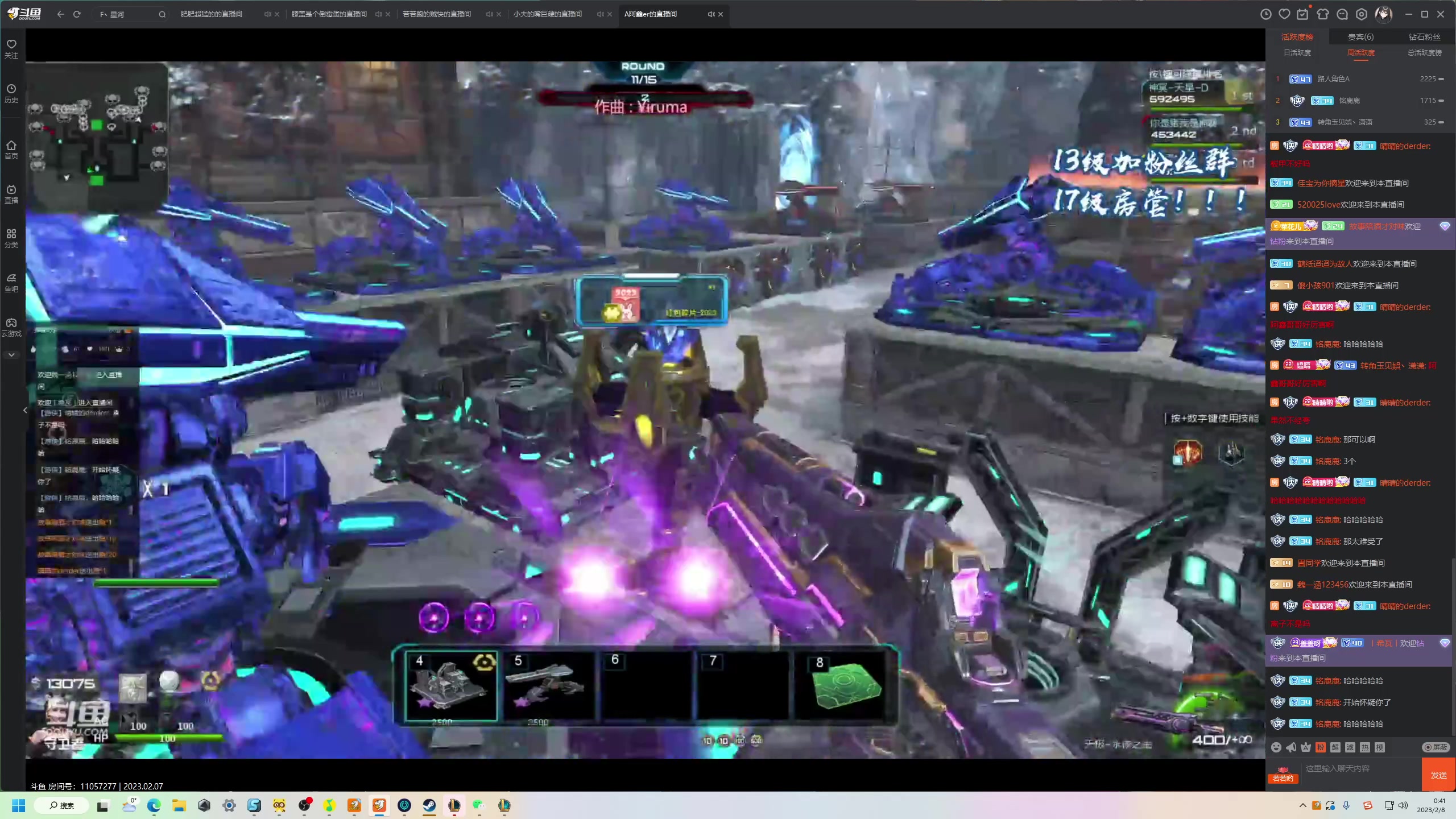Open followed streamers heart icon in header

point(1284,14)
